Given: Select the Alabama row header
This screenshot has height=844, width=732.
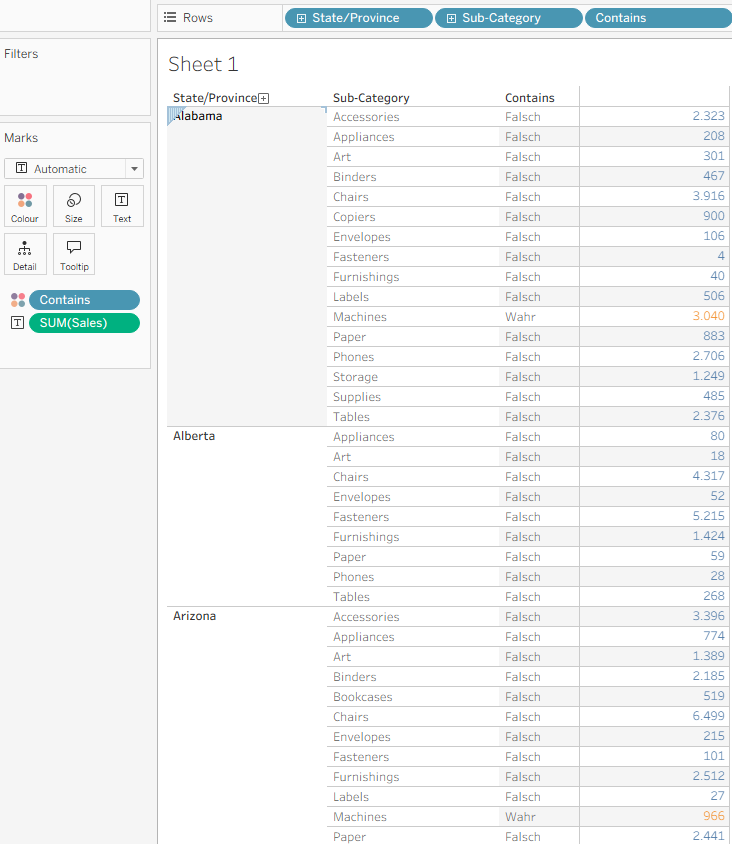Looking at the screenshot, I should (x=198, y=116).
